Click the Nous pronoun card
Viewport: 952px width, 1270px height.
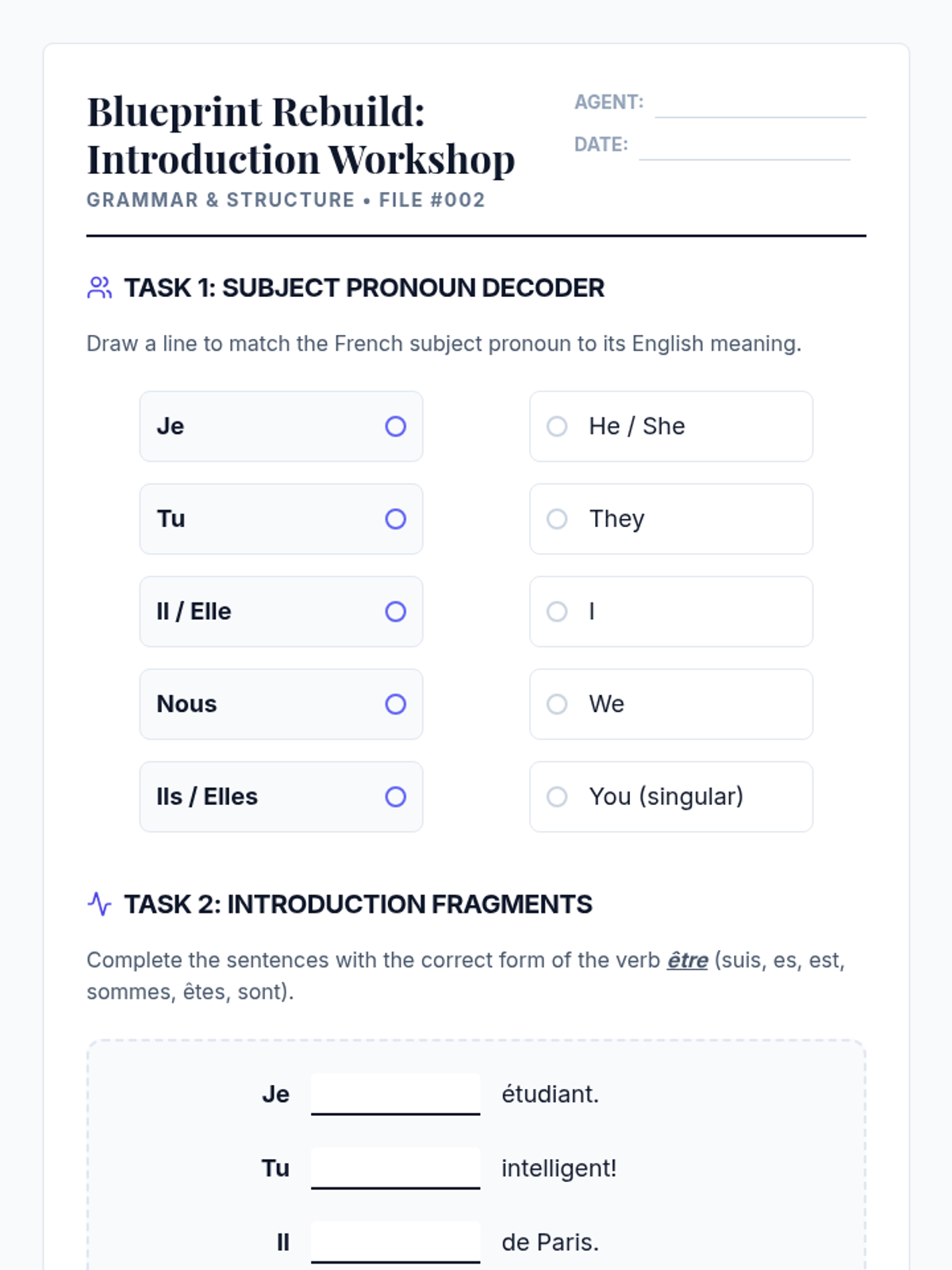[281, 704]
